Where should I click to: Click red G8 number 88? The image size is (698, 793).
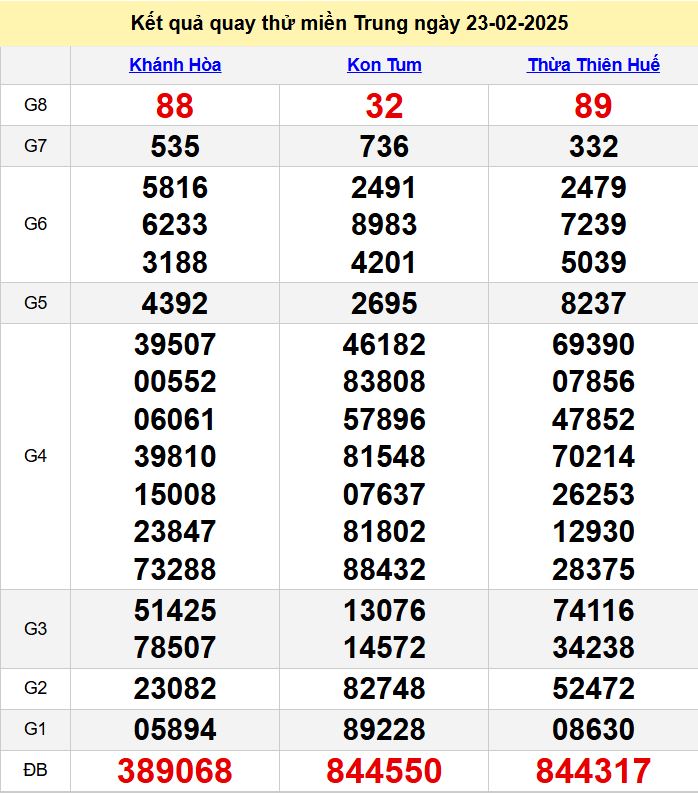click(x=175, y=106)
